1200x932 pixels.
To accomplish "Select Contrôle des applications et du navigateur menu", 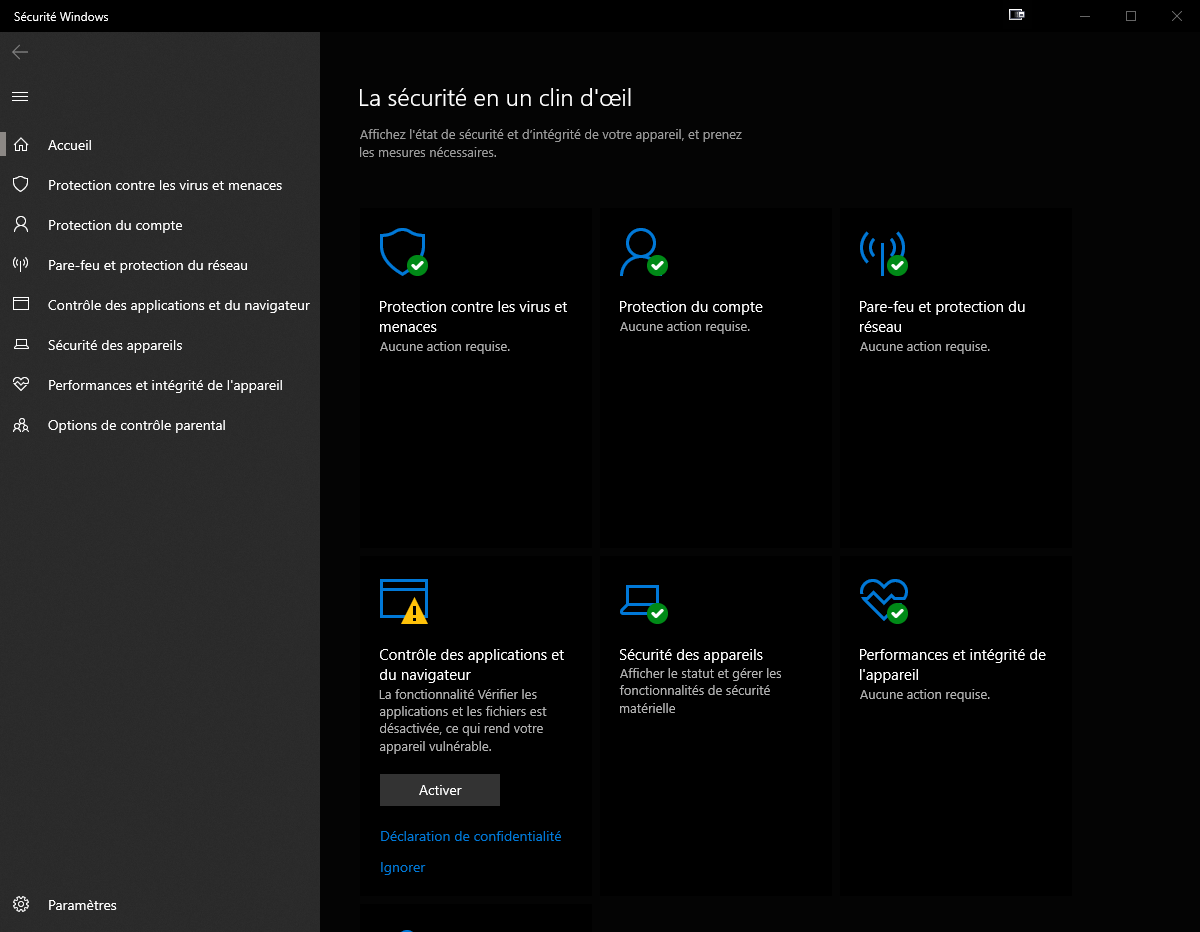I will [160, 305].
